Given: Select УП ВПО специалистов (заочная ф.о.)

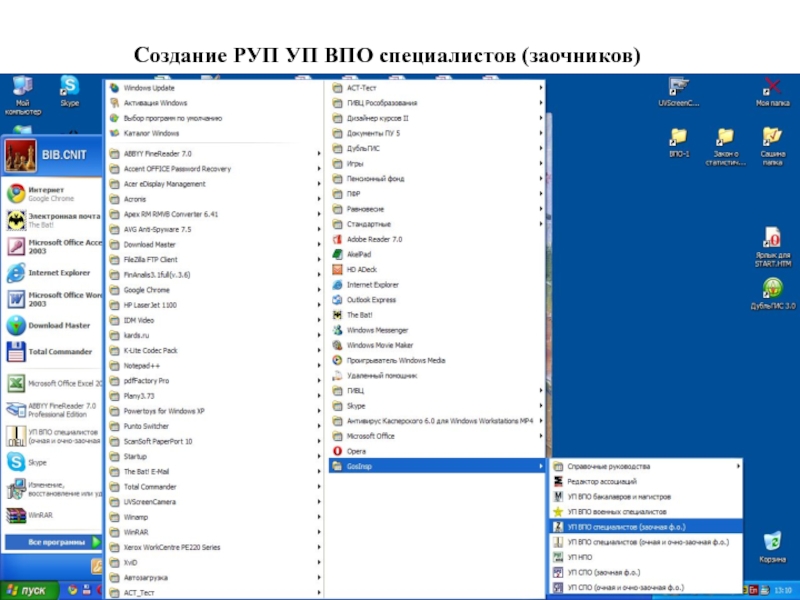Looking at the screenshot, I should coord(646,527).
